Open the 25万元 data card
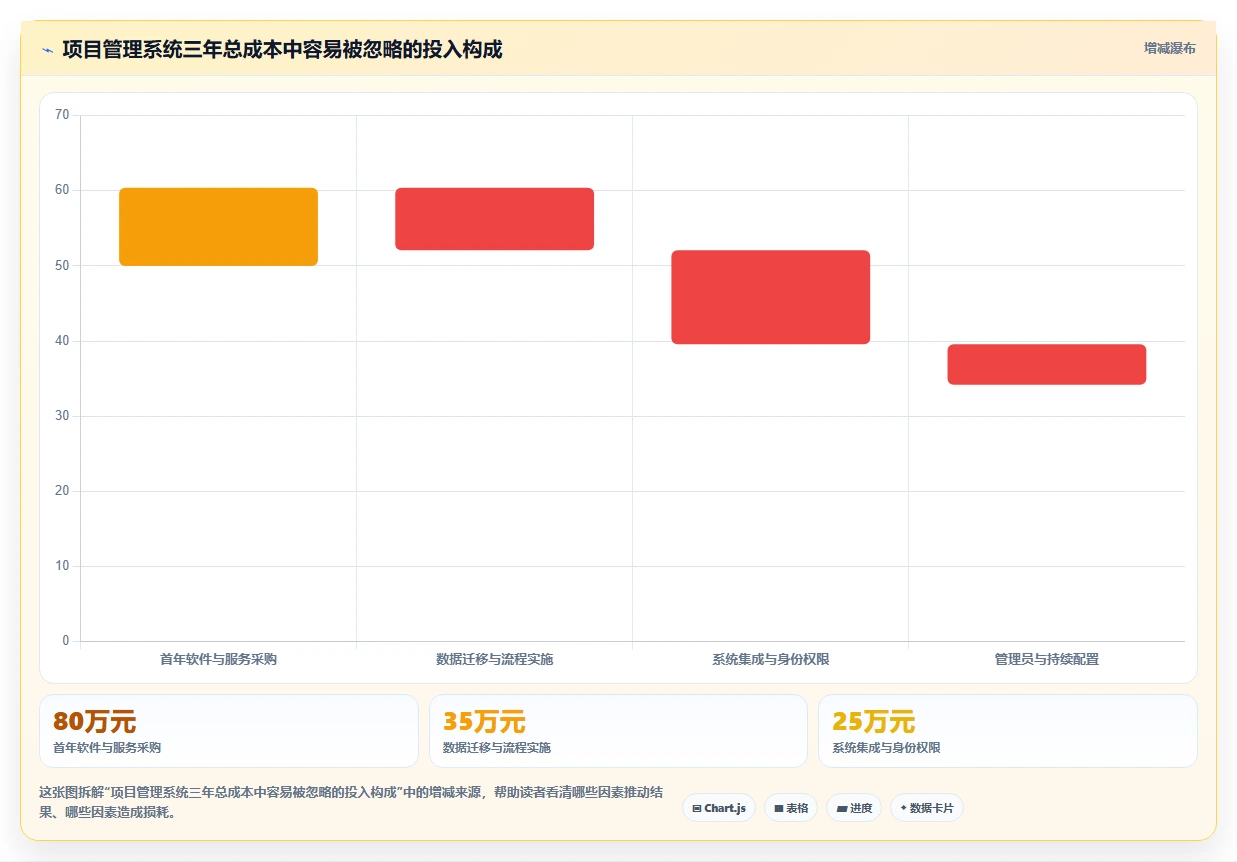The image size is (1237, 862). [1007, 731]
